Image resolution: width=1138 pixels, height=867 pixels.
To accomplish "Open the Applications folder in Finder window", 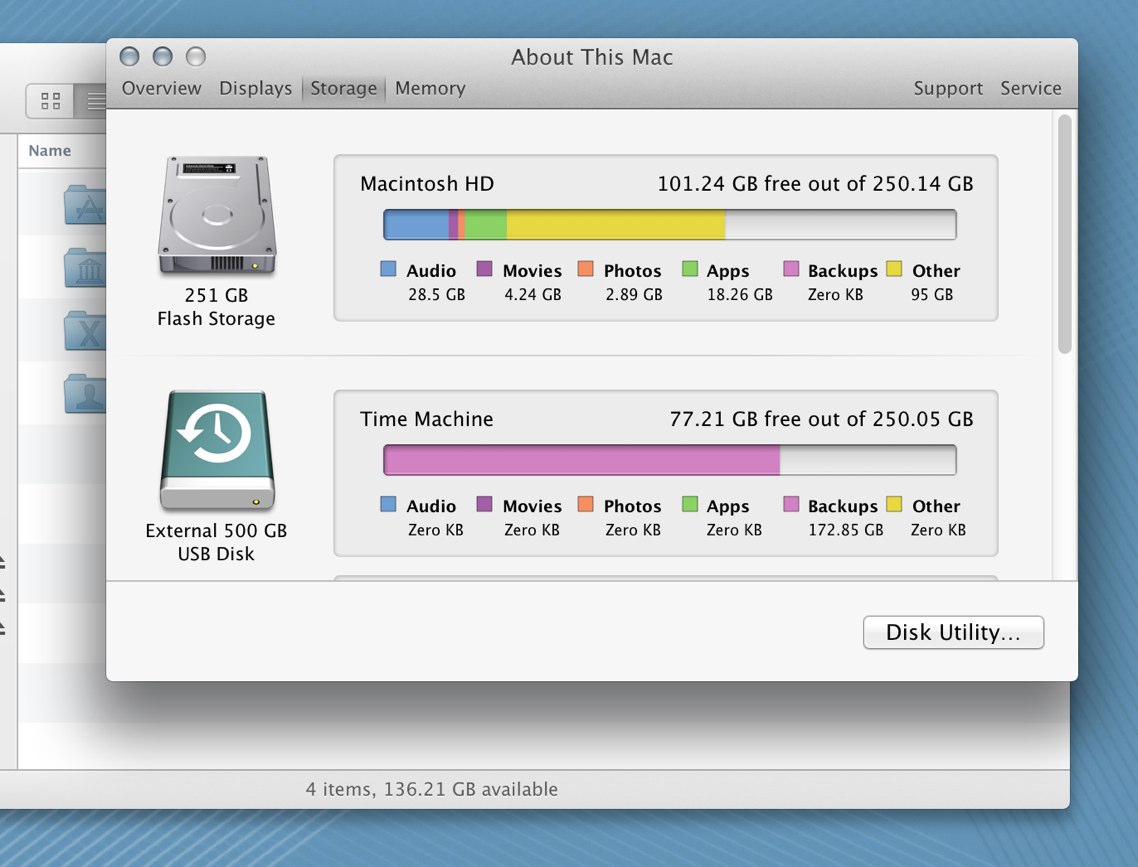I will pos(85,205).
